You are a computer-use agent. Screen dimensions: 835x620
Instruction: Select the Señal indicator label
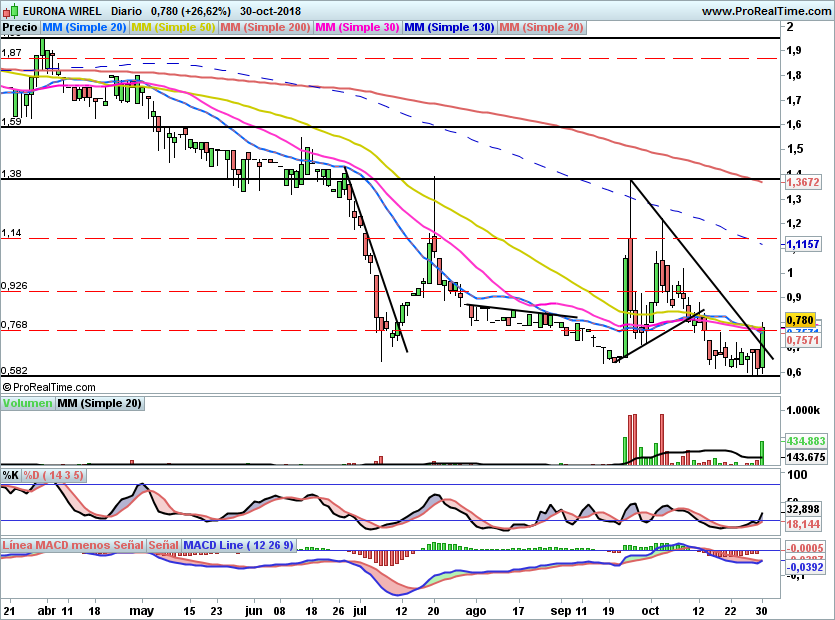(163, 545)
